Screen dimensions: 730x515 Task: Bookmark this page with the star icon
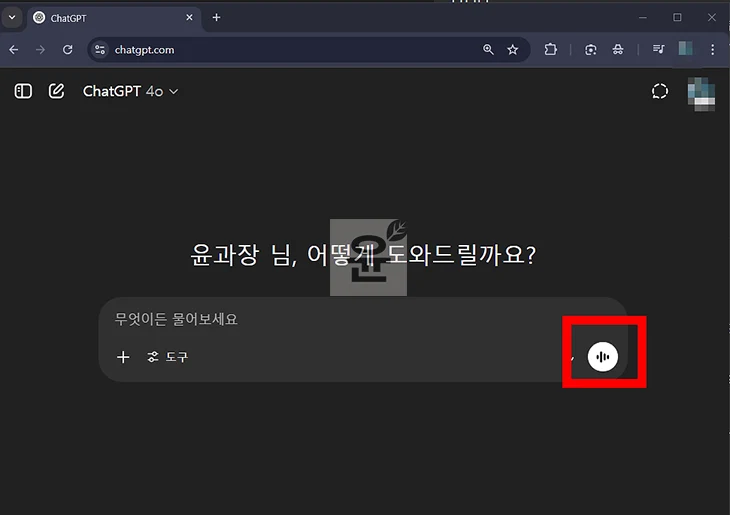513,49
